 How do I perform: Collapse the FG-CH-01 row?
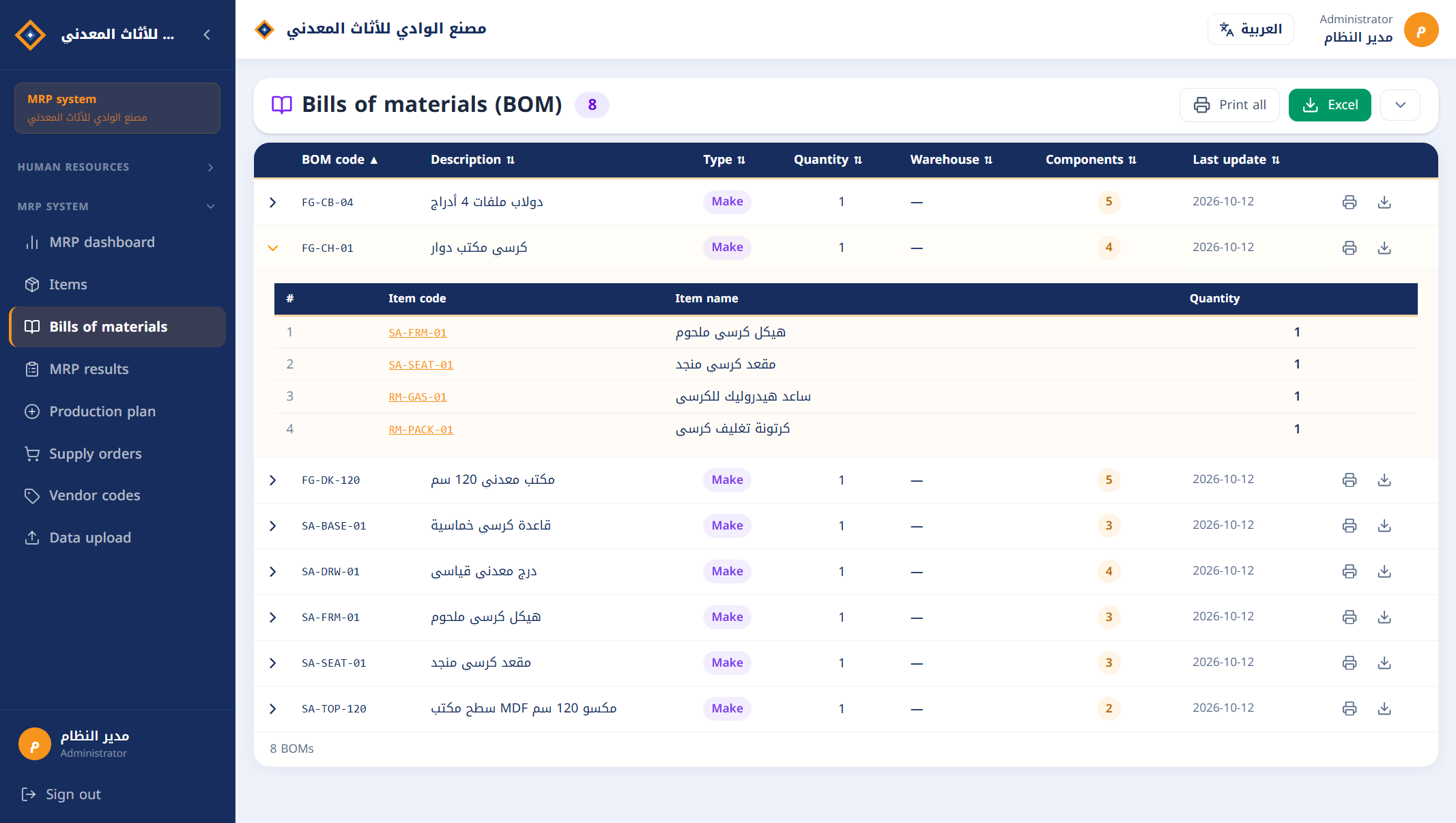pyautogui.click(x=273, y=248)
